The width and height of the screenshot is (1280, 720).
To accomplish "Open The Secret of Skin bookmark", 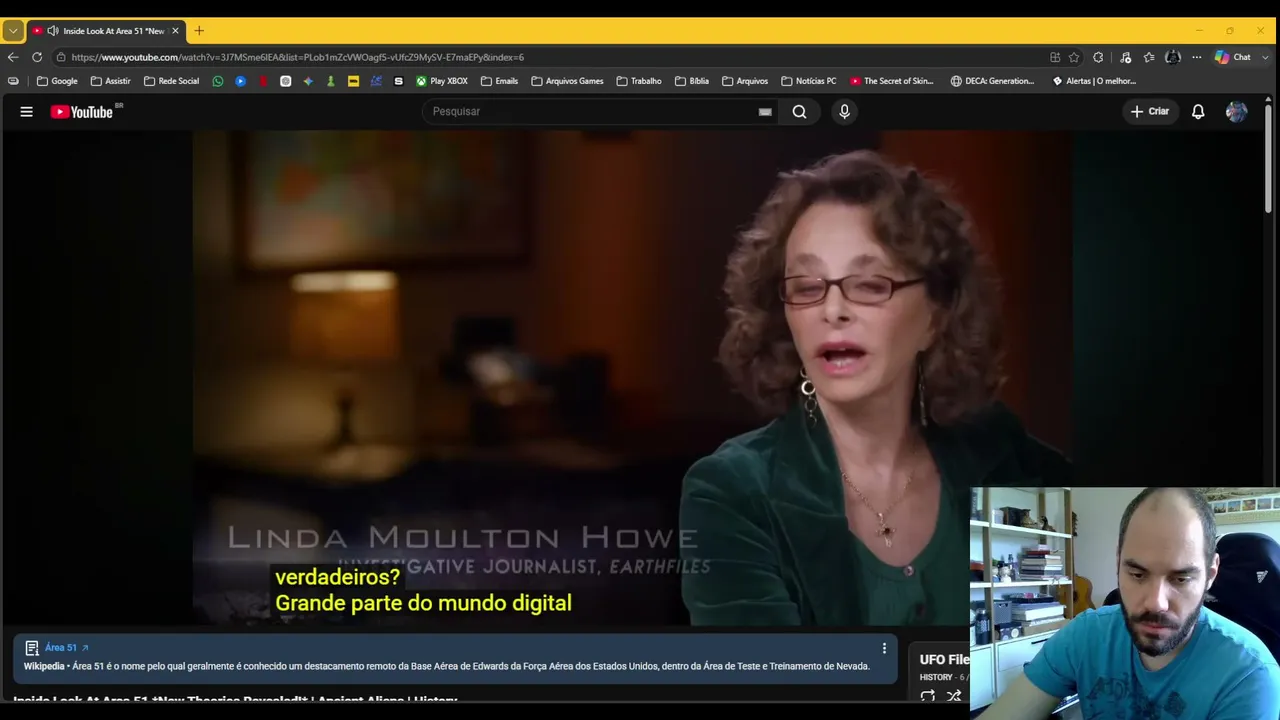I will click(x=892, y=81).
